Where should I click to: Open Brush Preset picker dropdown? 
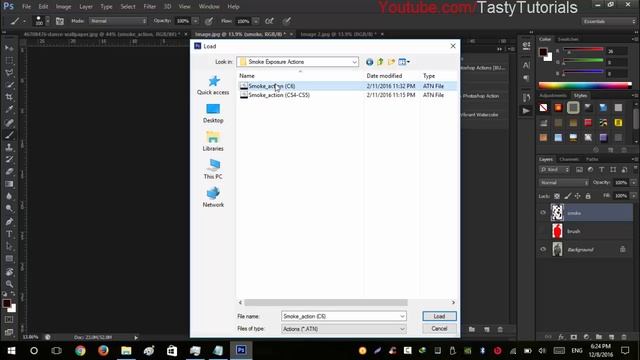click(x=47, y=21)
